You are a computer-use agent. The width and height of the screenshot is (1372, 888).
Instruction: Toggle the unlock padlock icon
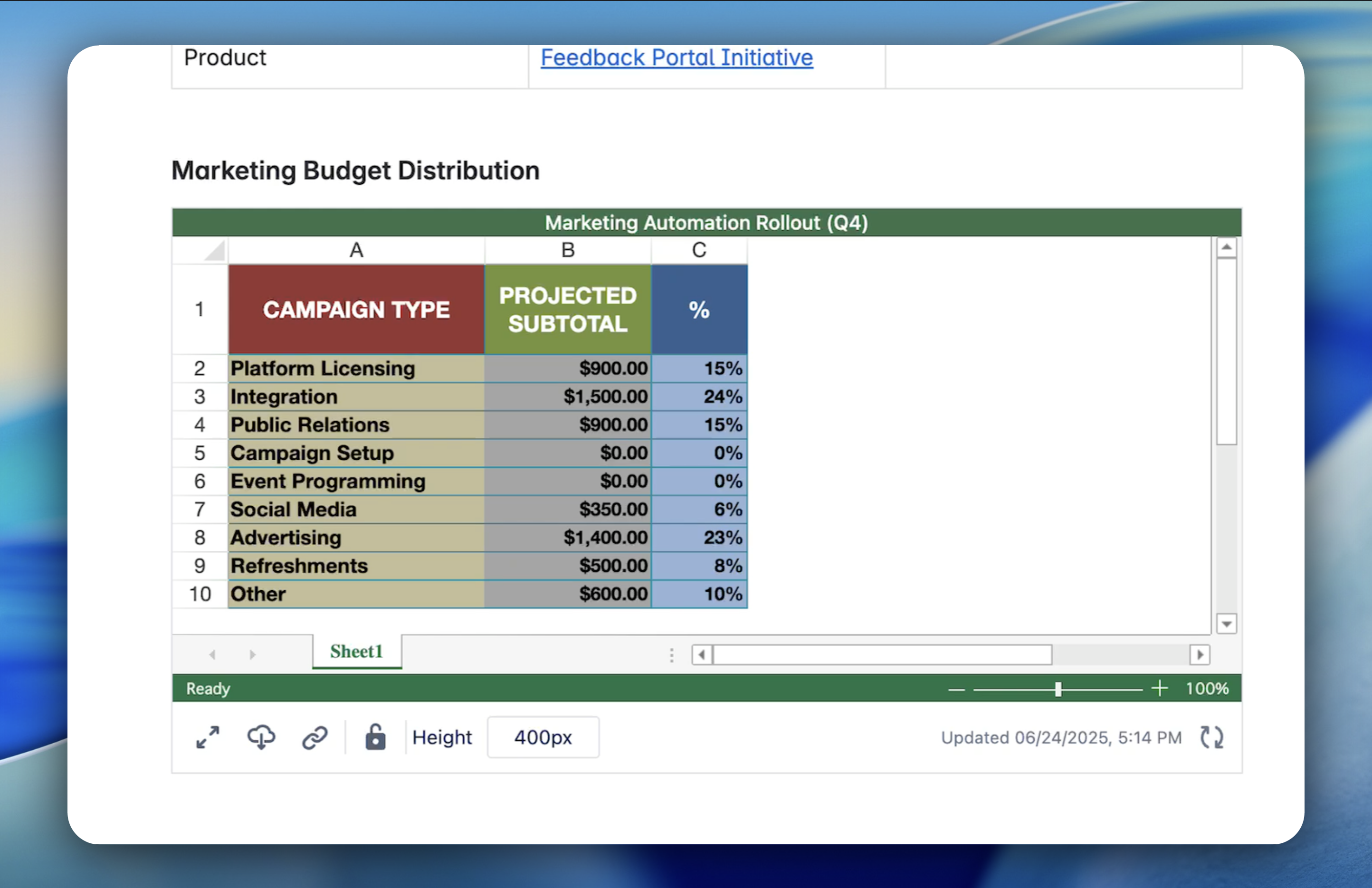pyautogui.click(x=375, y=737)
